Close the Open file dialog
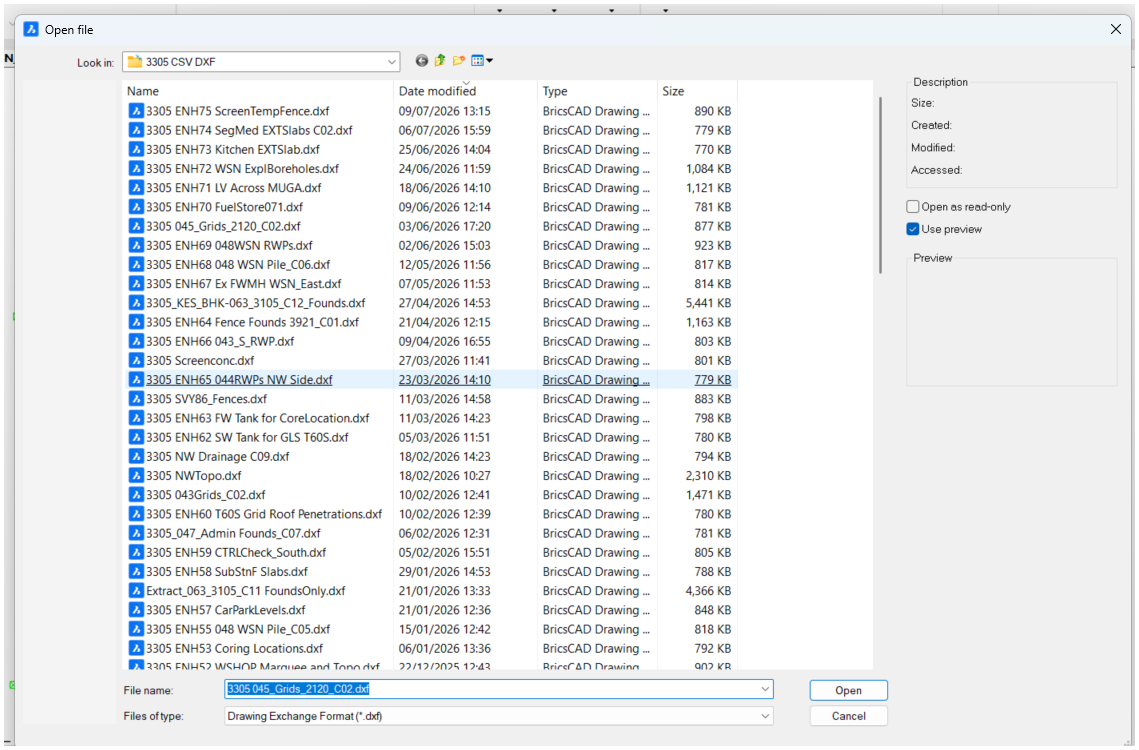The image size is (1139, 750). click(x=1116, y=29)
